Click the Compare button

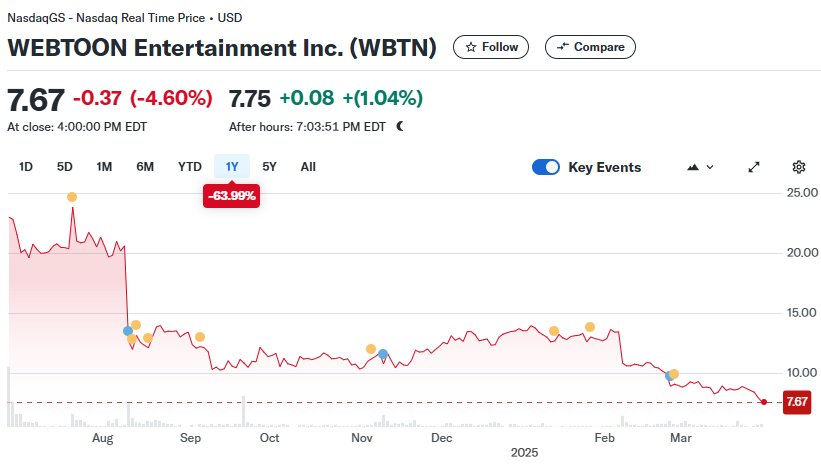(x=590, y=47)
